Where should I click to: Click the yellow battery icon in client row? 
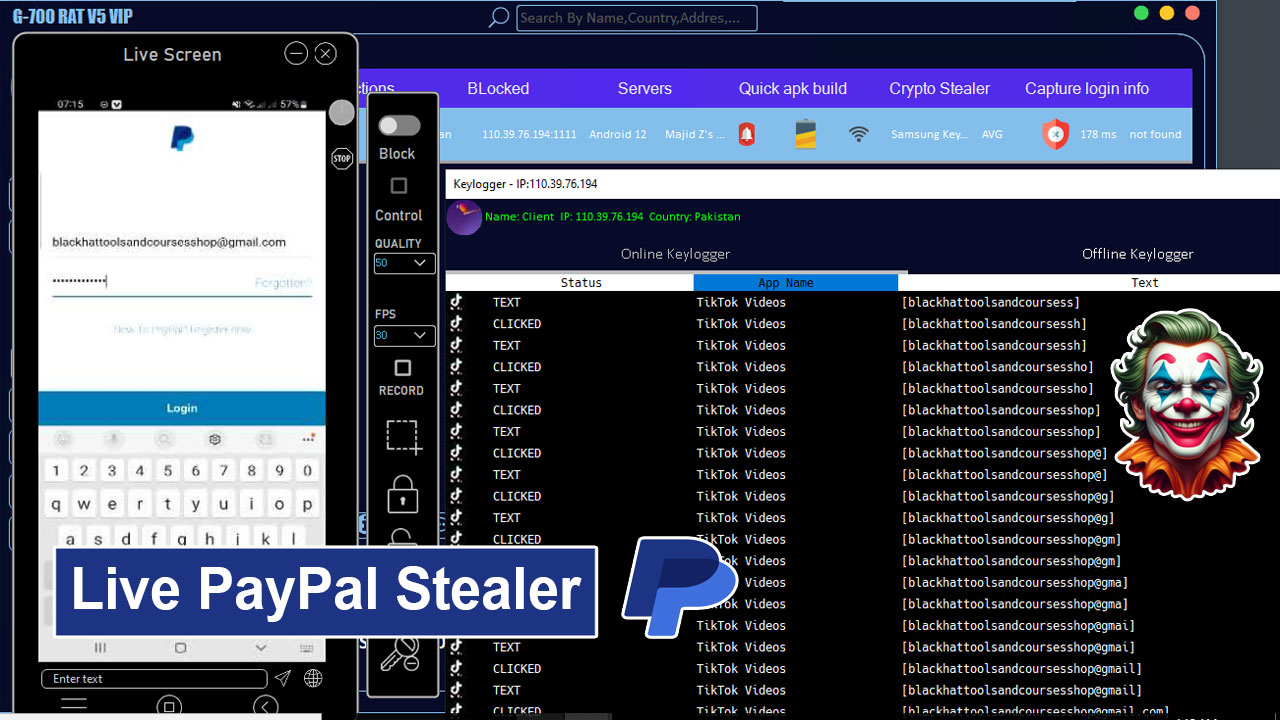pos(805,134)
